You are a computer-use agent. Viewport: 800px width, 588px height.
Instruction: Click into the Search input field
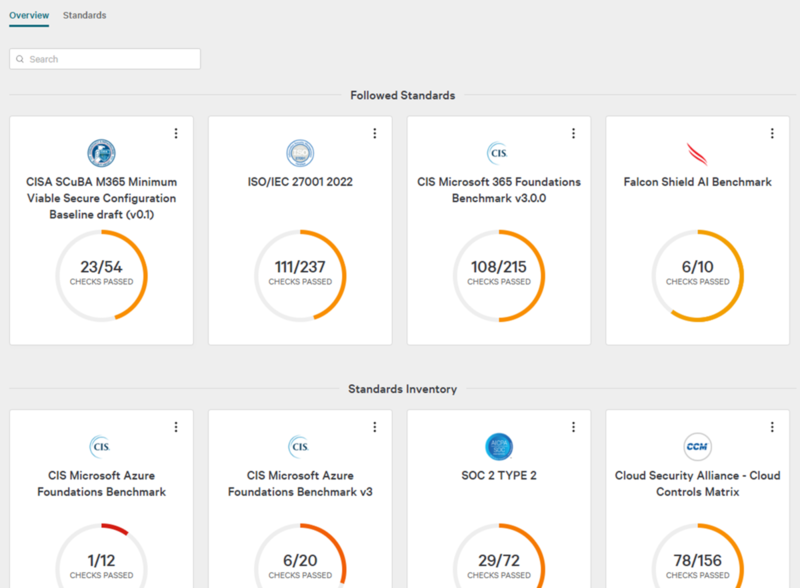click(105, 59)
